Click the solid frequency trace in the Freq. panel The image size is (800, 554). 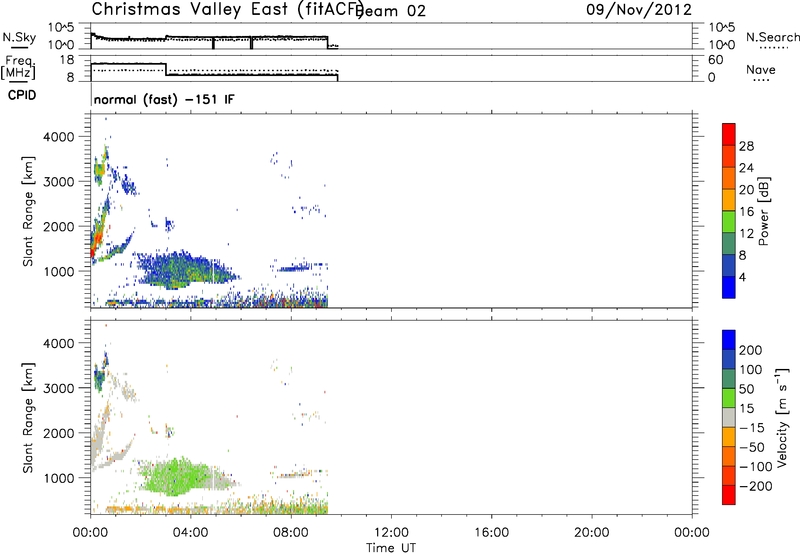coord(214,70)
